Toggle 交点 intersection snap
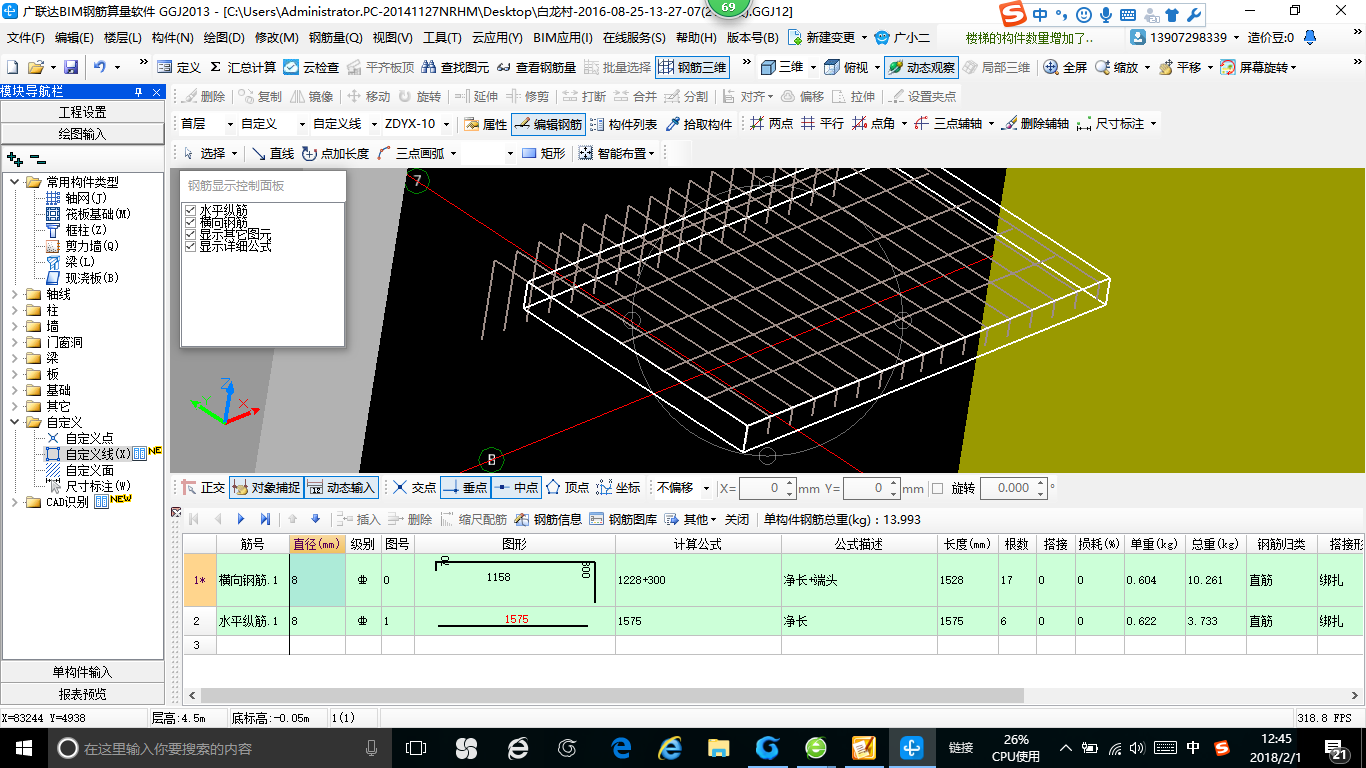Screen dimensions: 1366x768 (414, 487)
